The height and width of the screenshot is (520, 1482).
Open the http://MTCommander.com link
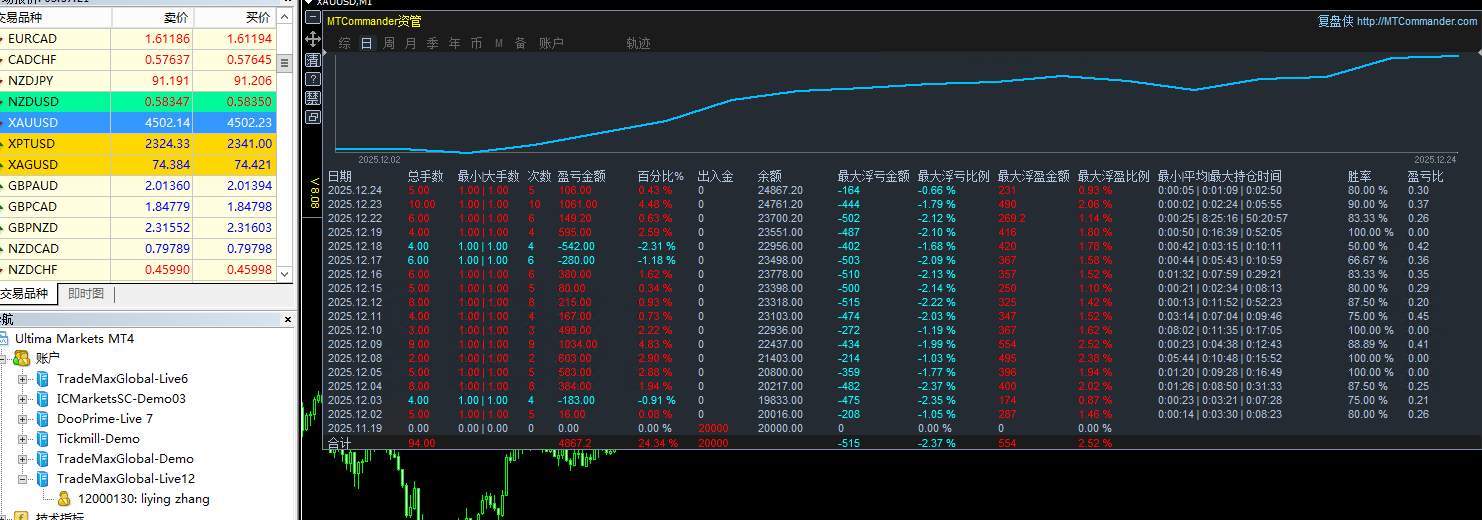(1417, 21)
